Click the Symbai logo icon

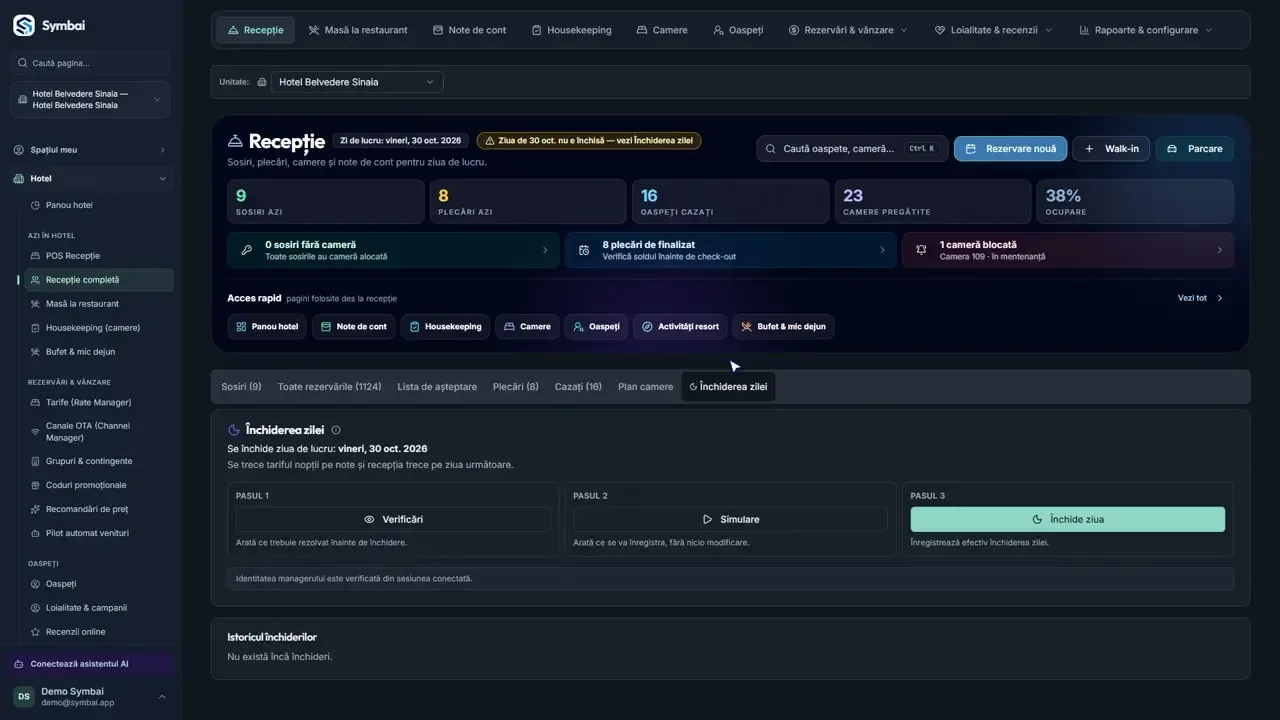click(23, 26)
